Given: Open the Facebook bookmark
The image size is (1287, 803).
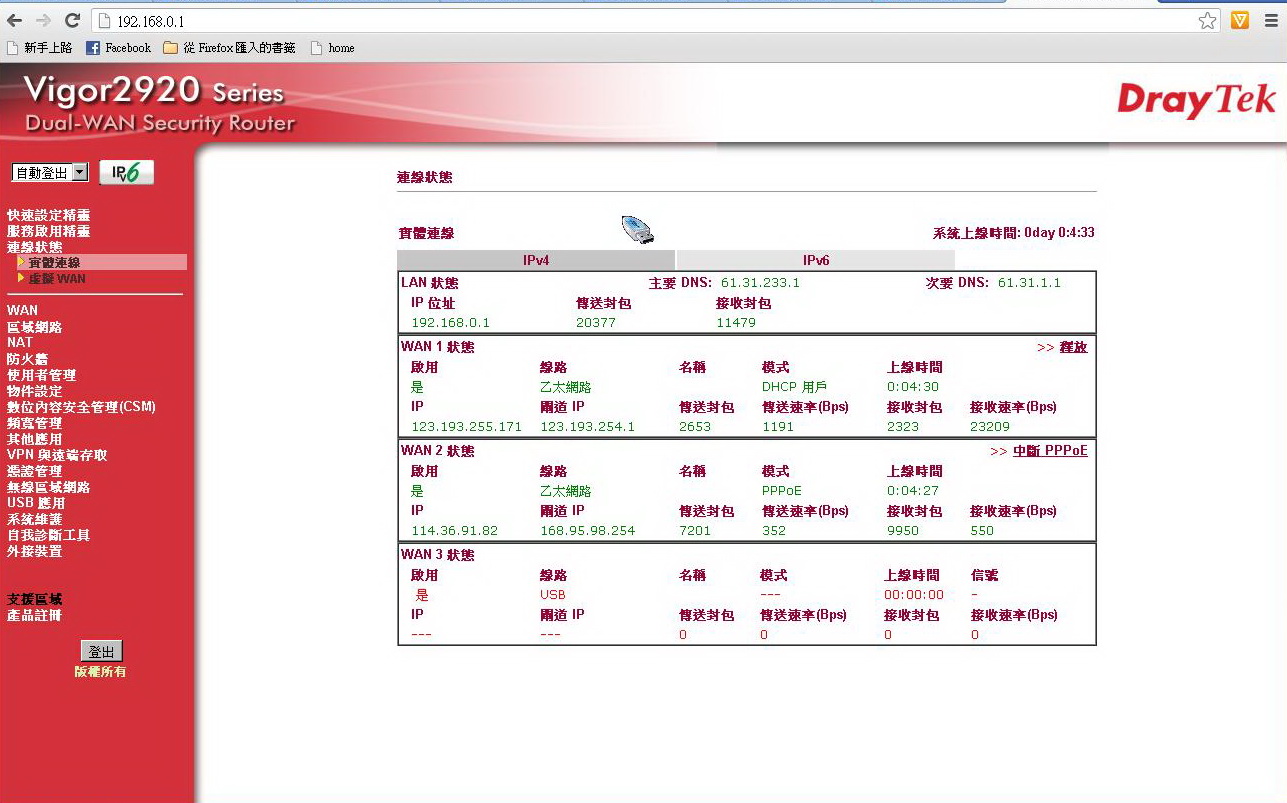Looking at the screenshot, I should (x=118, y=48).
